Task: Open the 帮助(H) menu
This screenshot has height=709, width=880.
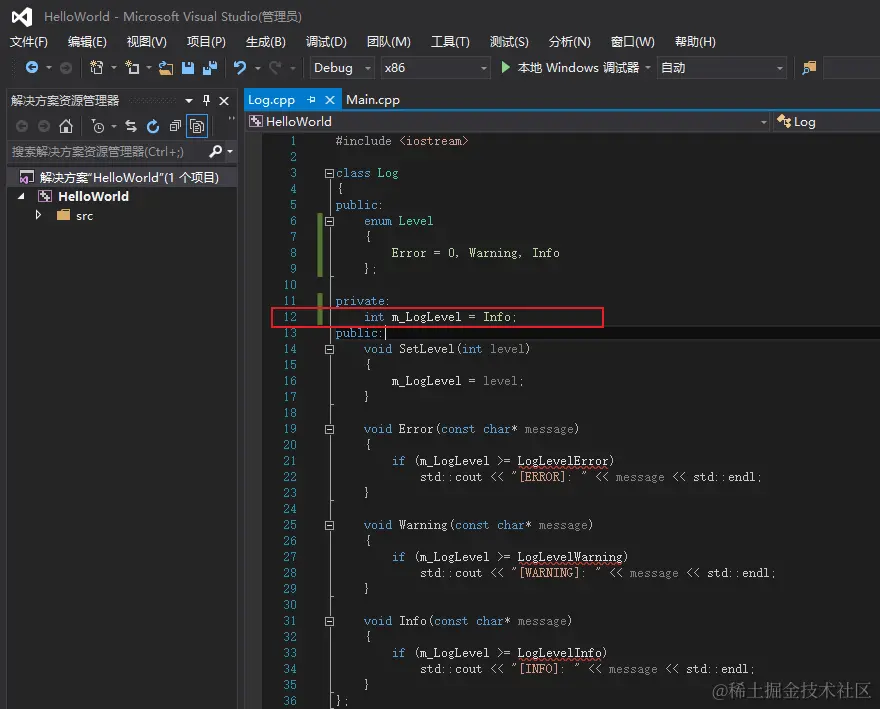Action: coord(695,42)
